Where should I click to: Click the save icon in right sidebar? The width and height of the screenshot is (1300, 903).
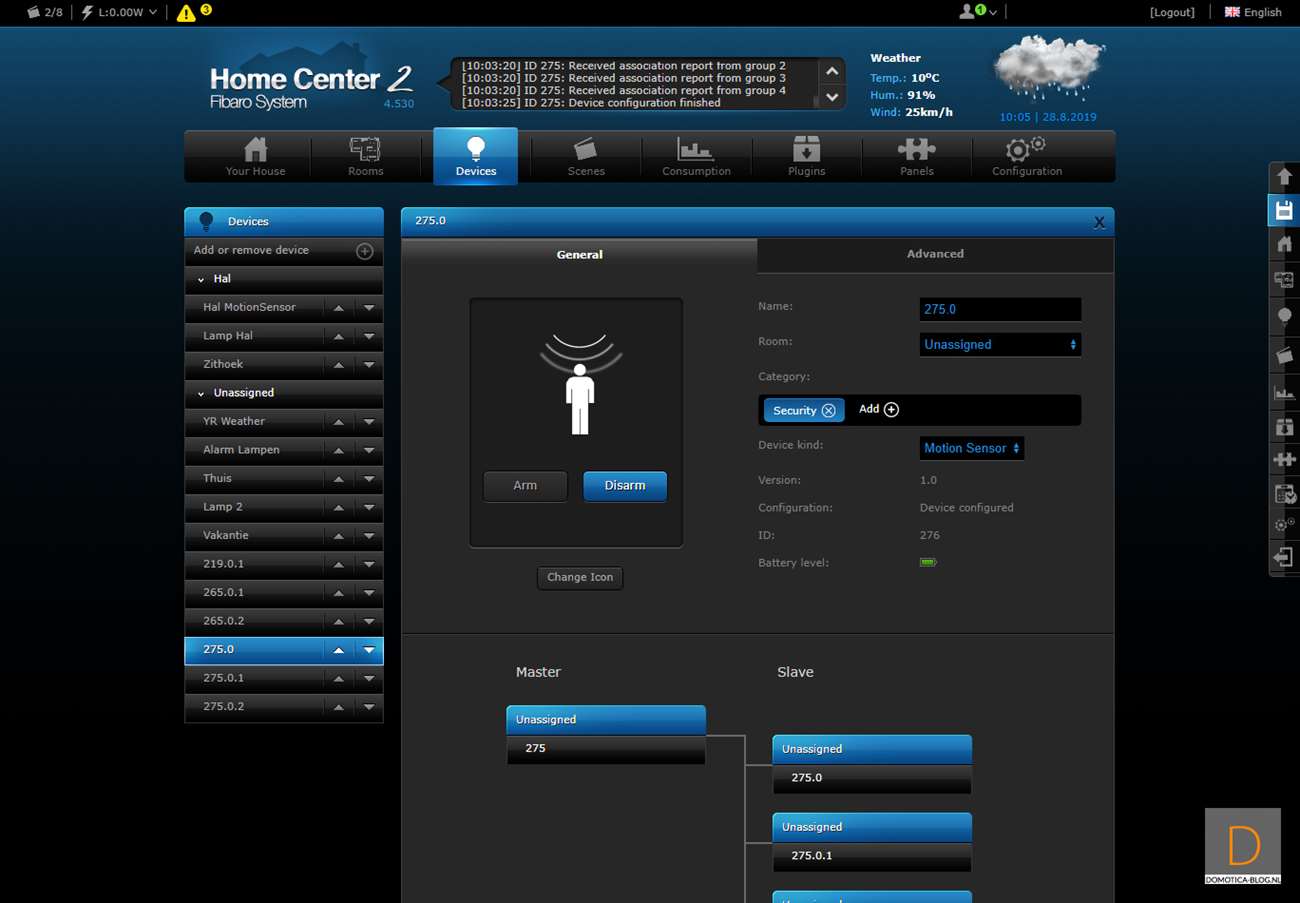1284,210
